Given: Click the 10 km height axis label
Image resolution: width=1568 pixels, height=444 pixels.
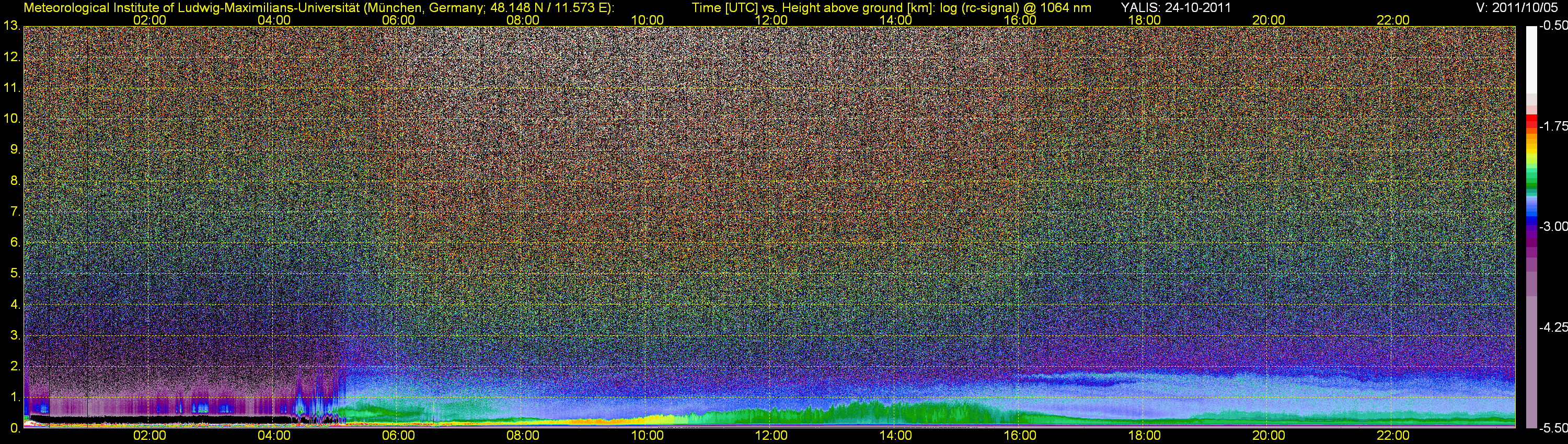Looking at the screenshot, I should (x=11, y=119).
